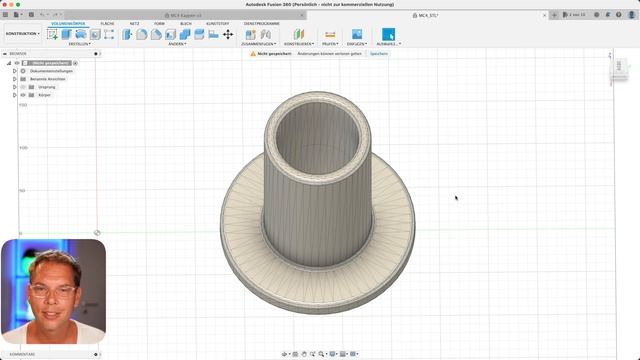Click the Orbit icon in navigation bar
The height and width of the screenshot is (360, 640).
click(x=284, y=354)
